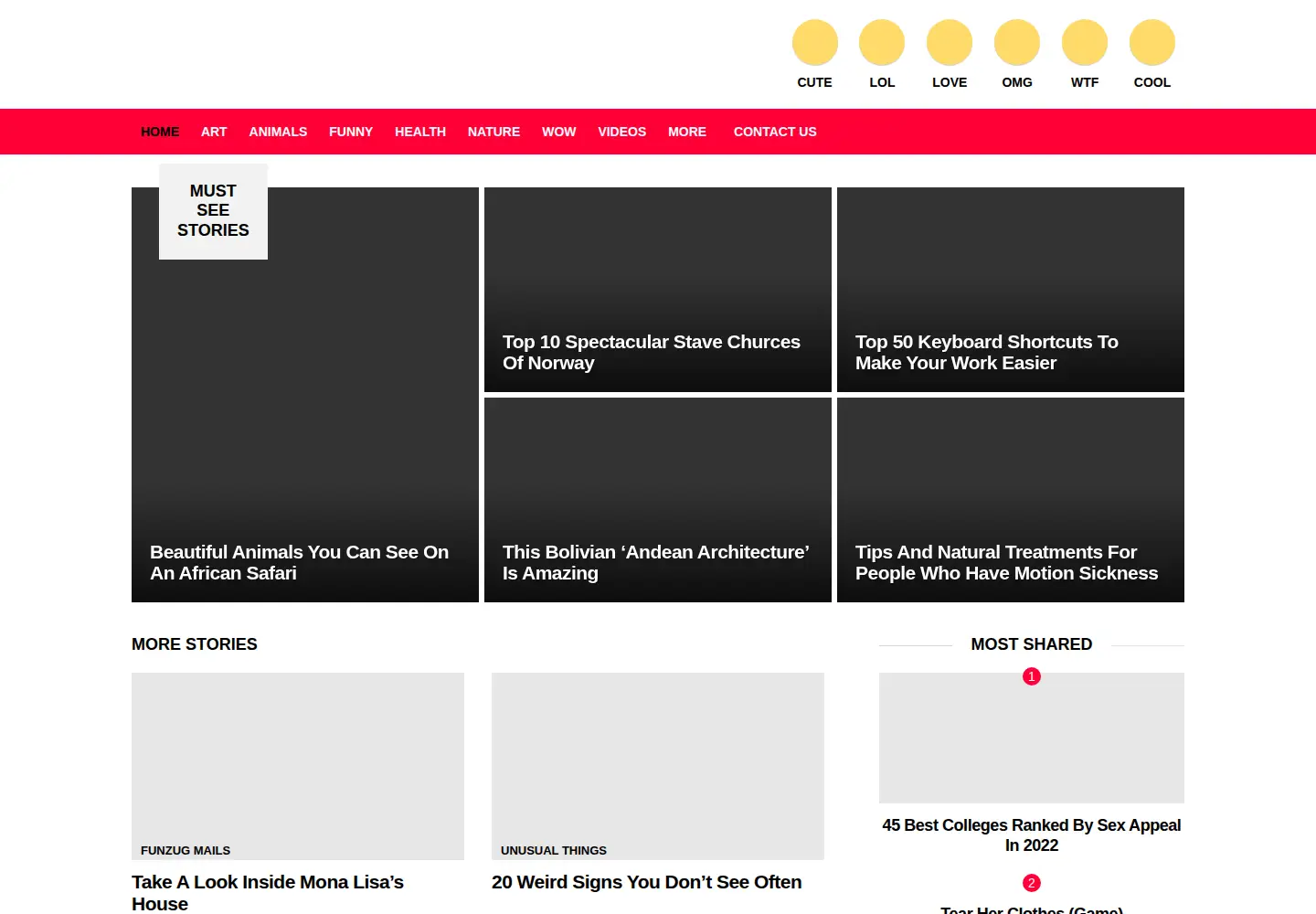Open the Weird Signs story thumbnail

tap(658, 766)
